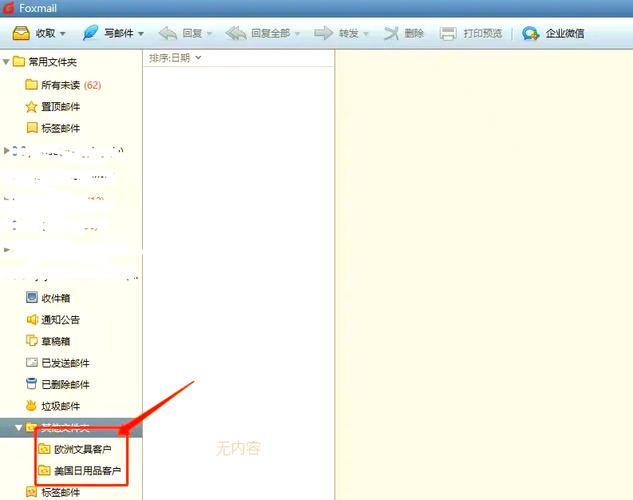Click the 写邮件 compose feather icon
633x500 pixels.
pos(90,33)
